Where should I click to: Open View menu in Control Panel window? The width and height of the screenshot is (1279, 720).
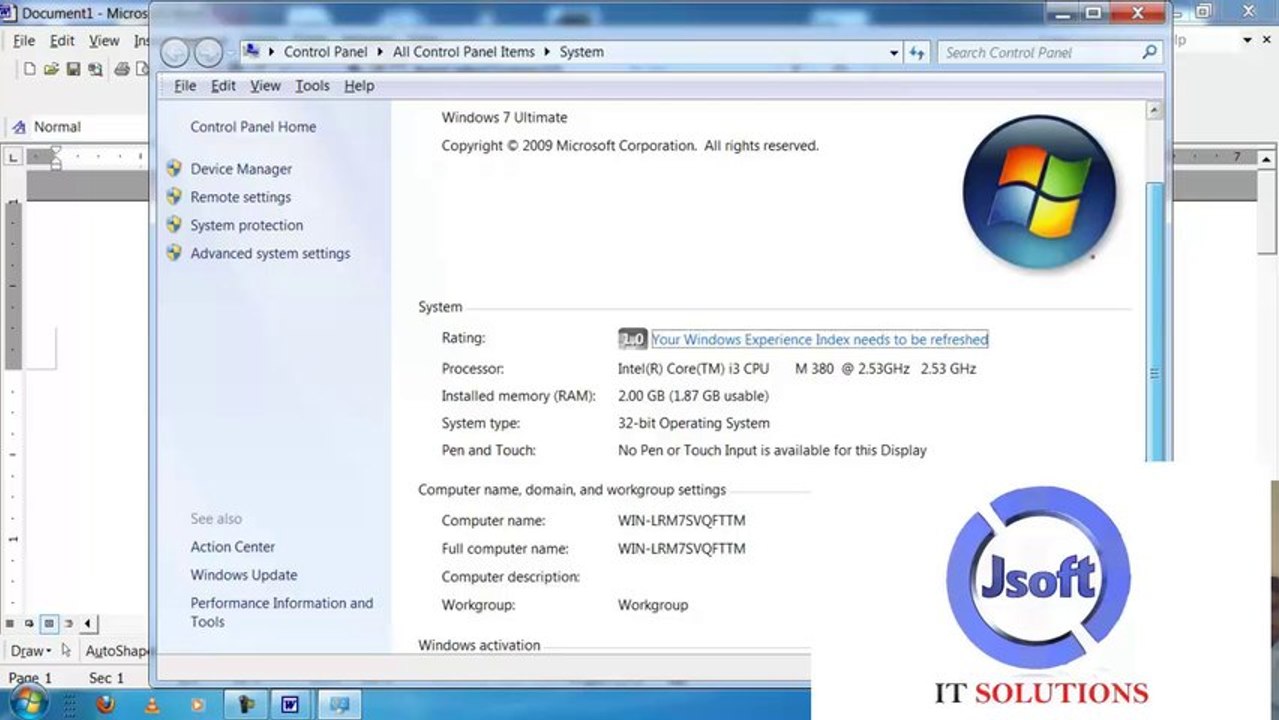265,86
